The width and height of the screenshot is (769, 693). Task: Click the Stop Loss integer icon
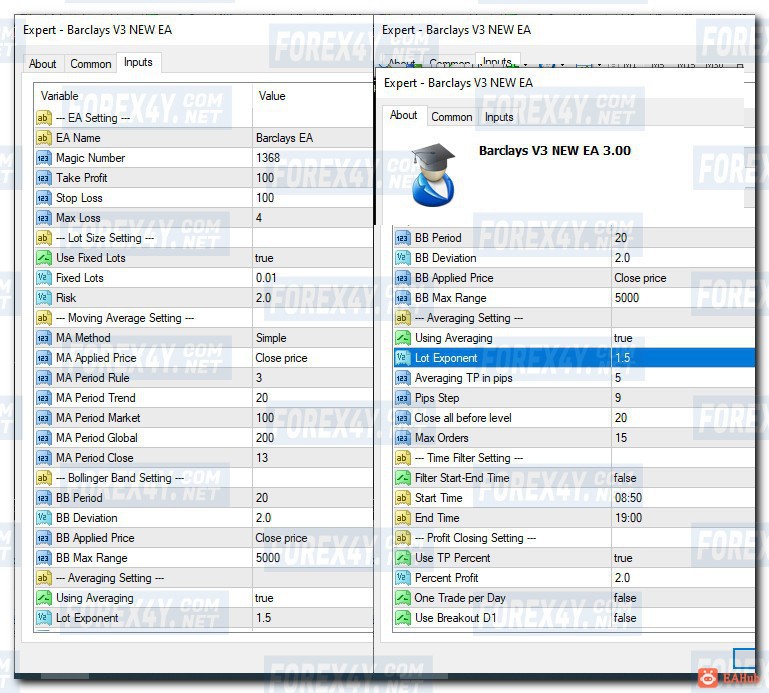point(43,198)
